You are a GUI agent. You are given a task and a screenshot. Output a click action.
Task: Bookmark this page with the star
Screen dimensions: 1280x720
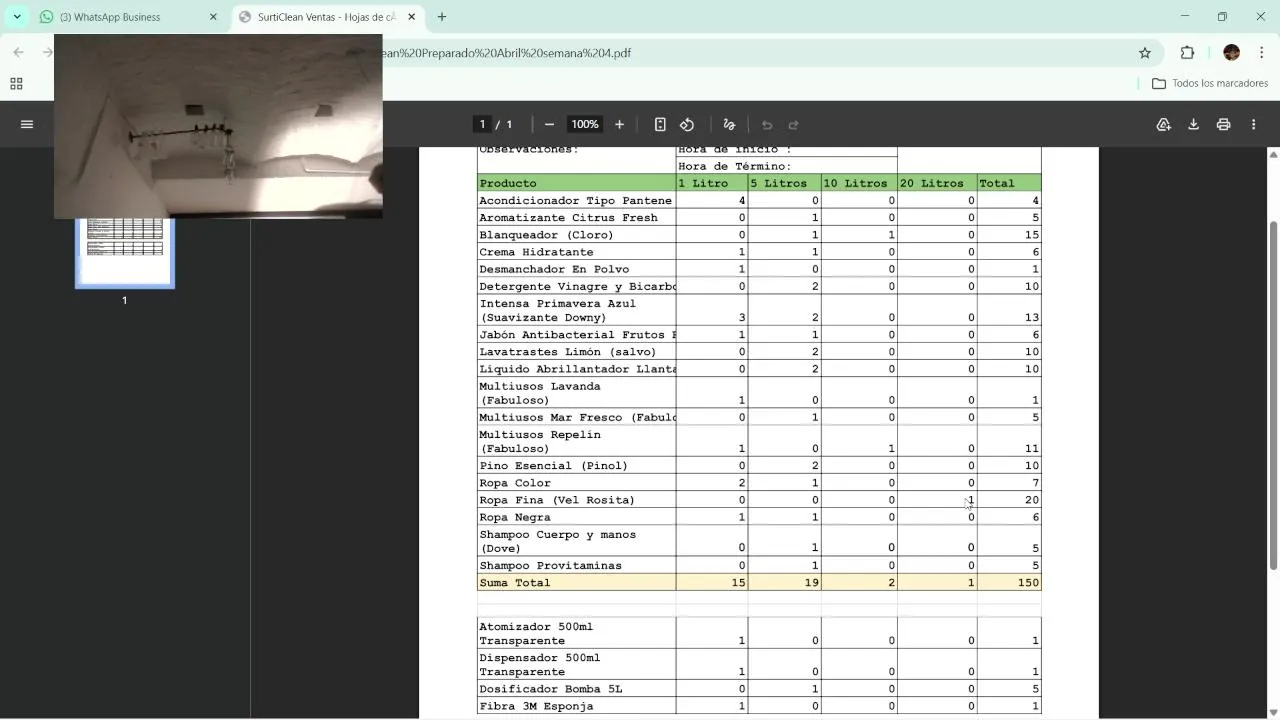[x=1145, y=53]
